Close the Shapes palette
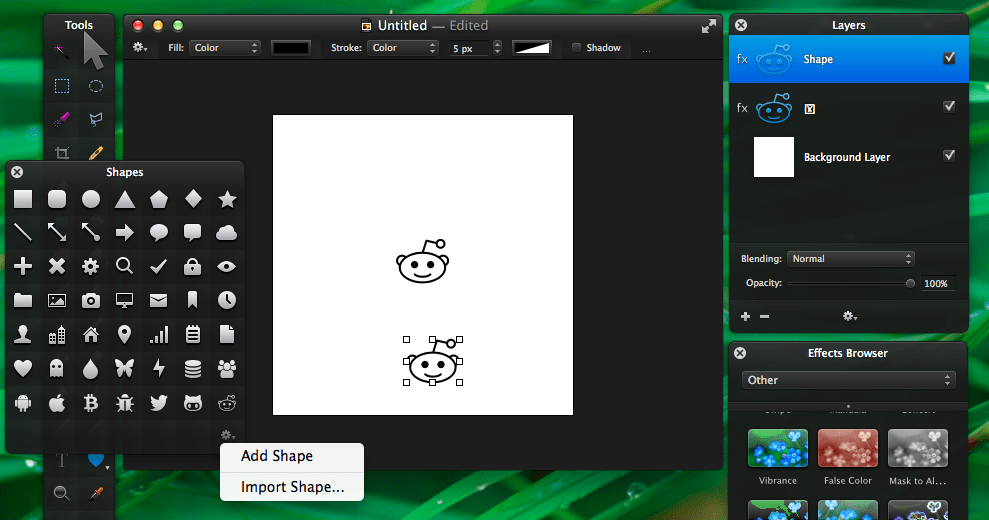This screenshot has height=520, width=989. (x=17, y=172)
